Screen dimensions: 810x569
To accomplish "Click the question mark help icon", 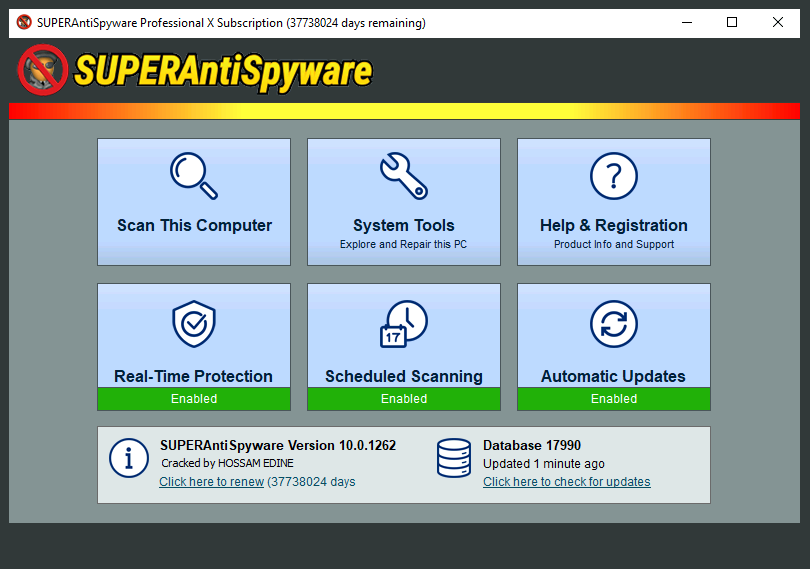I will [x=614, y=176].
